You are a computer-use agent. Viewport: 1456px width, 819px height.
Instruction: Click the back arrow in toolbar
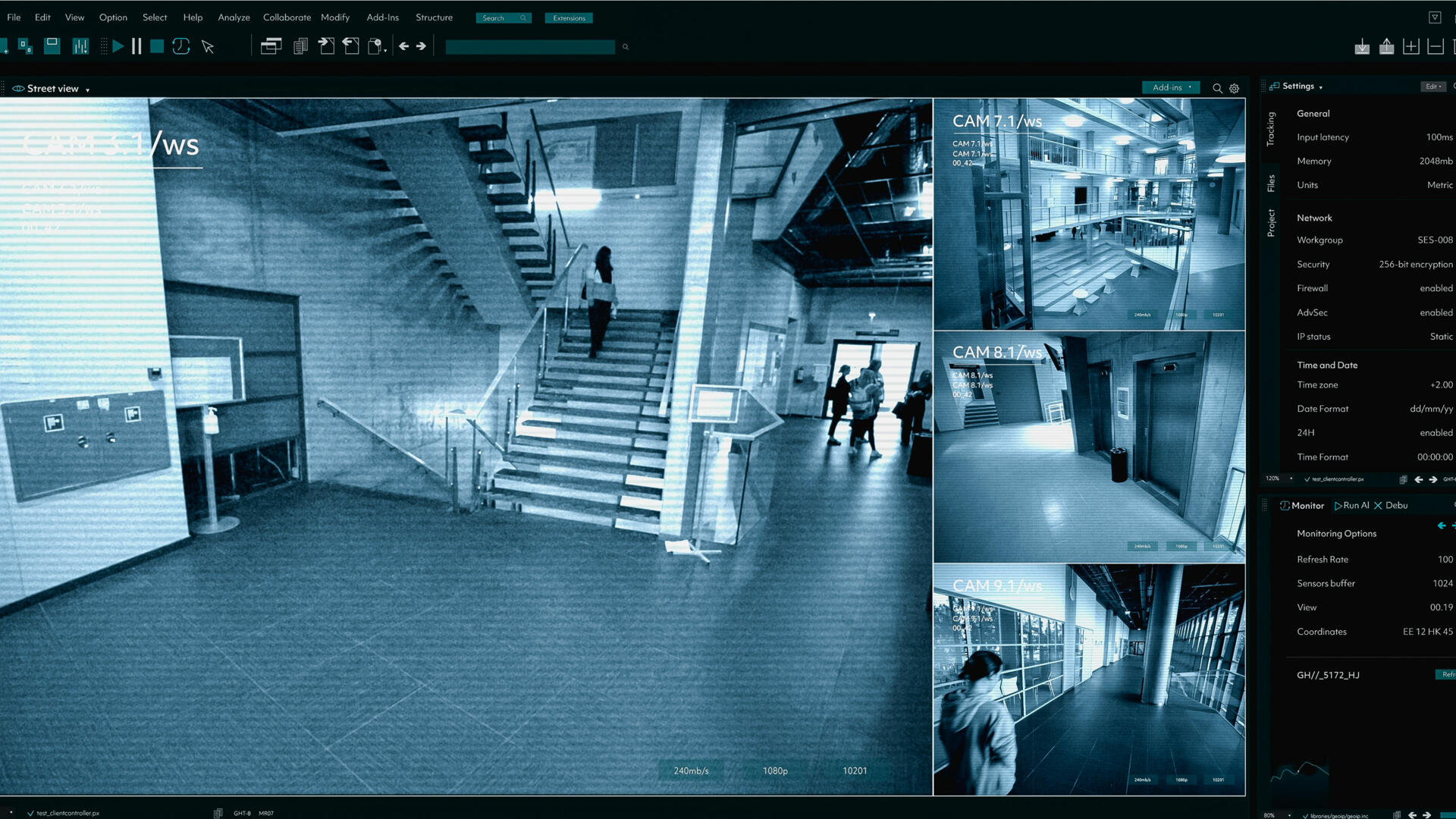403,46
